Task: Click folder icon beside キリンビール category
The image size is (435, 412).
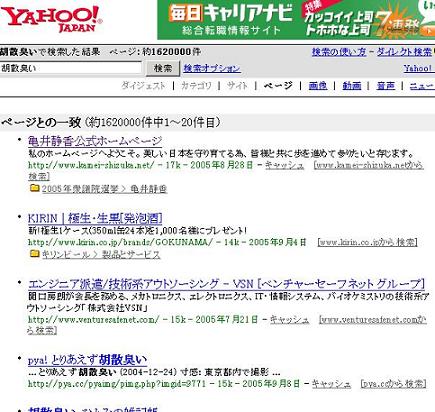Action: 34,254
